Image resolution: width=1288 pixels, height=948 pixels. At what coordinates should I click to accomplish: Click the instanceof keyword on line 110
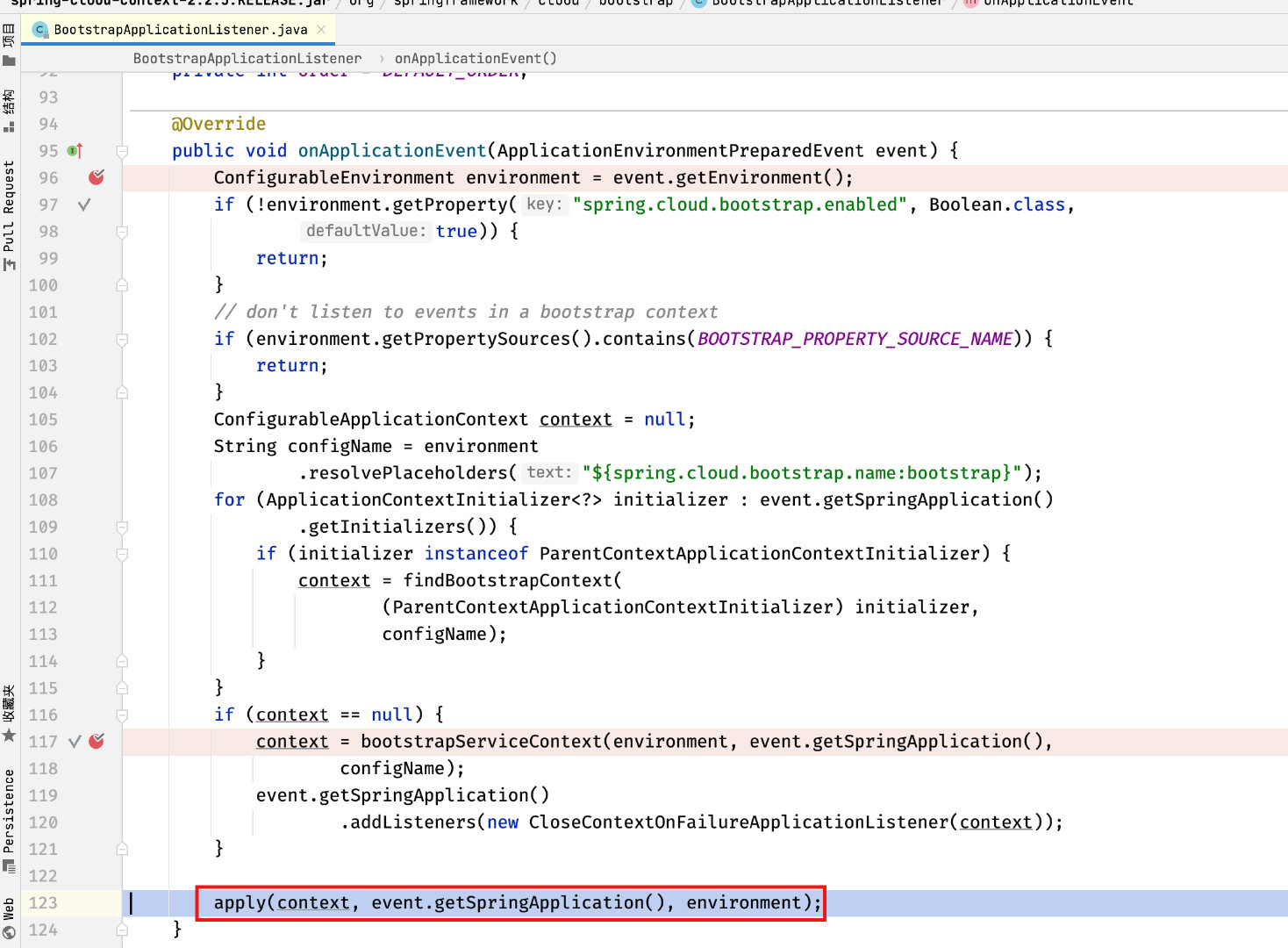476,554
